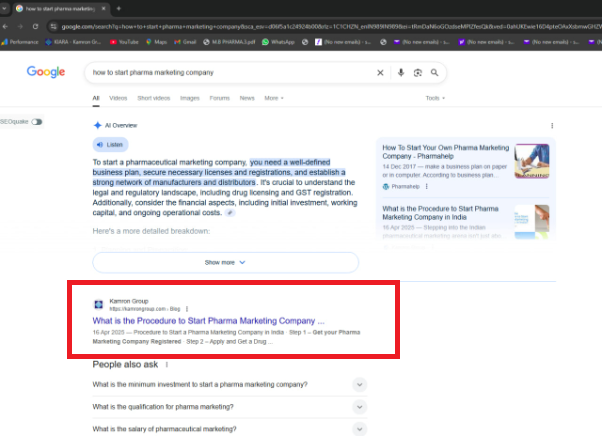Open search by image camera icon
The image size is (602, 440).
click(x=418, y=73)
